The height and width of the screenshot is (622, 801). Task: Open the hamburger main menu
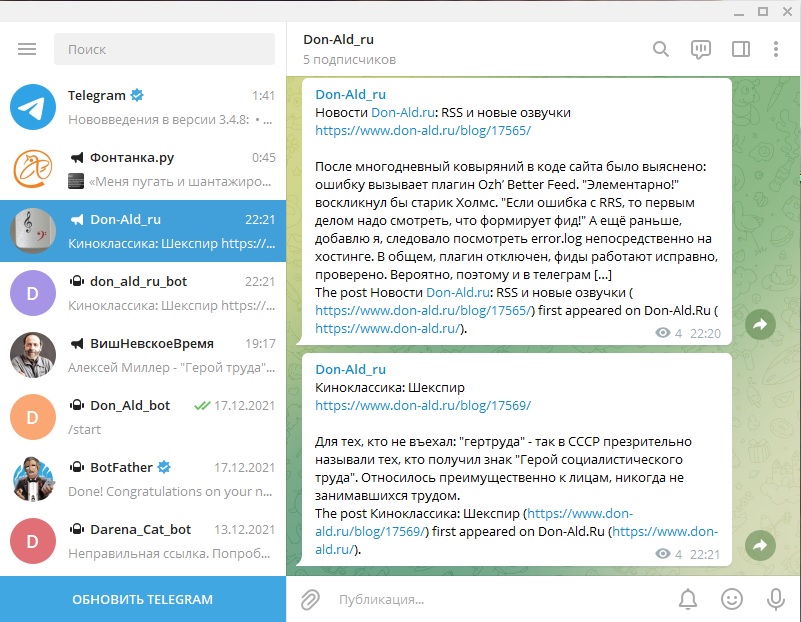tap(27, 49)
